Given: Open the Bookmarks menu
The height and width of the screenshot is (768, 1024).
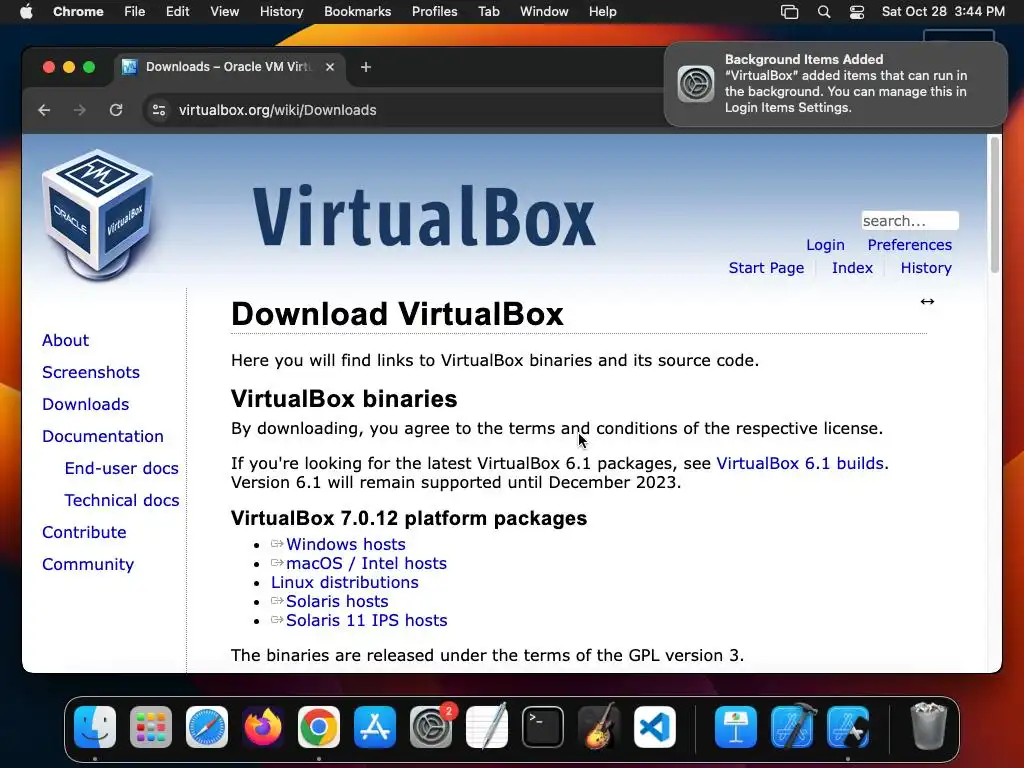Looking at the screenshot, I should [358, 12].
